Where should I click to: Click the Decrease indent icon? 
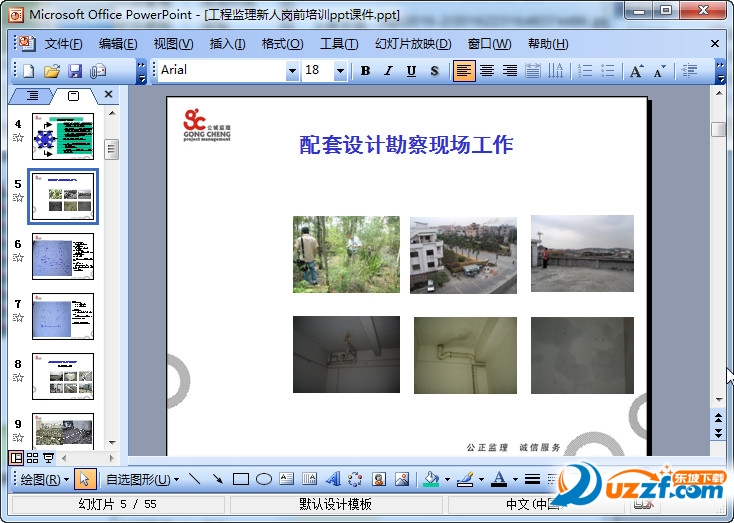point(689,71)
